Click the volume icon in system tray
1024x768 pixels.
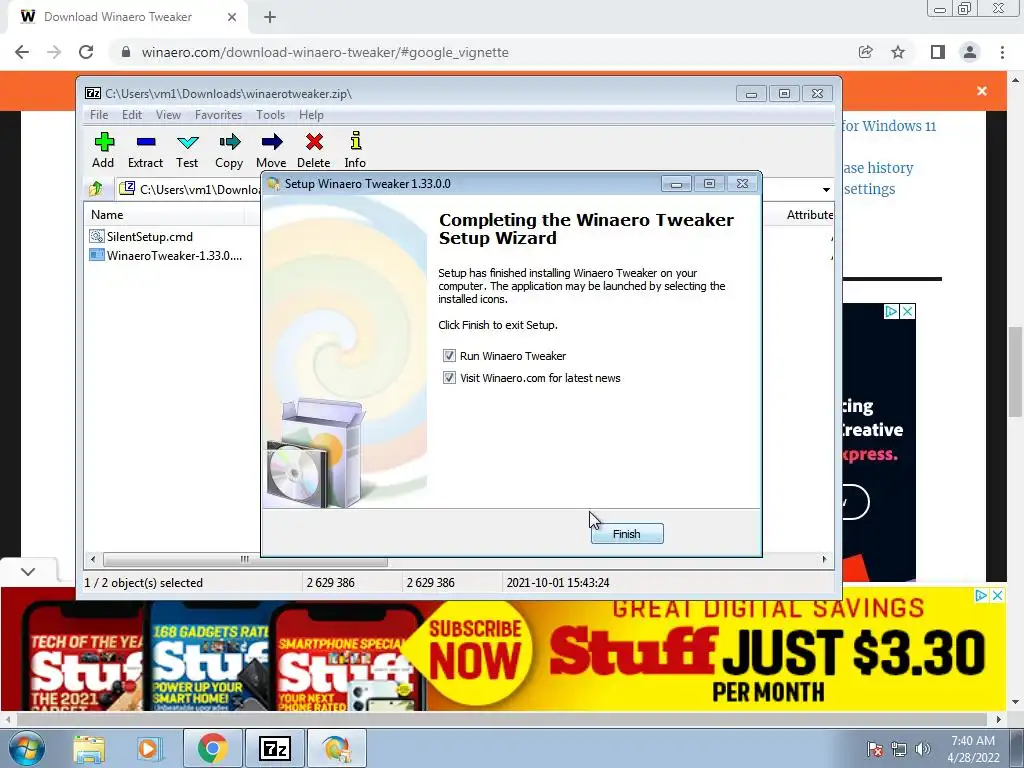pos(923,749)
